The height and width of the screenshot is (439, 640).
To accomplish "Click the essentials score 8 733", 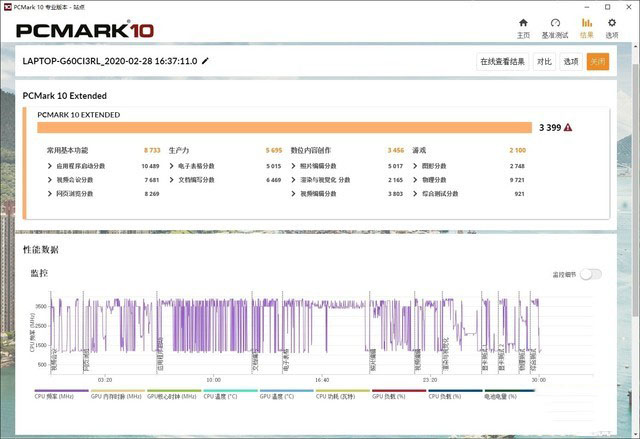I will pos(152,150).
